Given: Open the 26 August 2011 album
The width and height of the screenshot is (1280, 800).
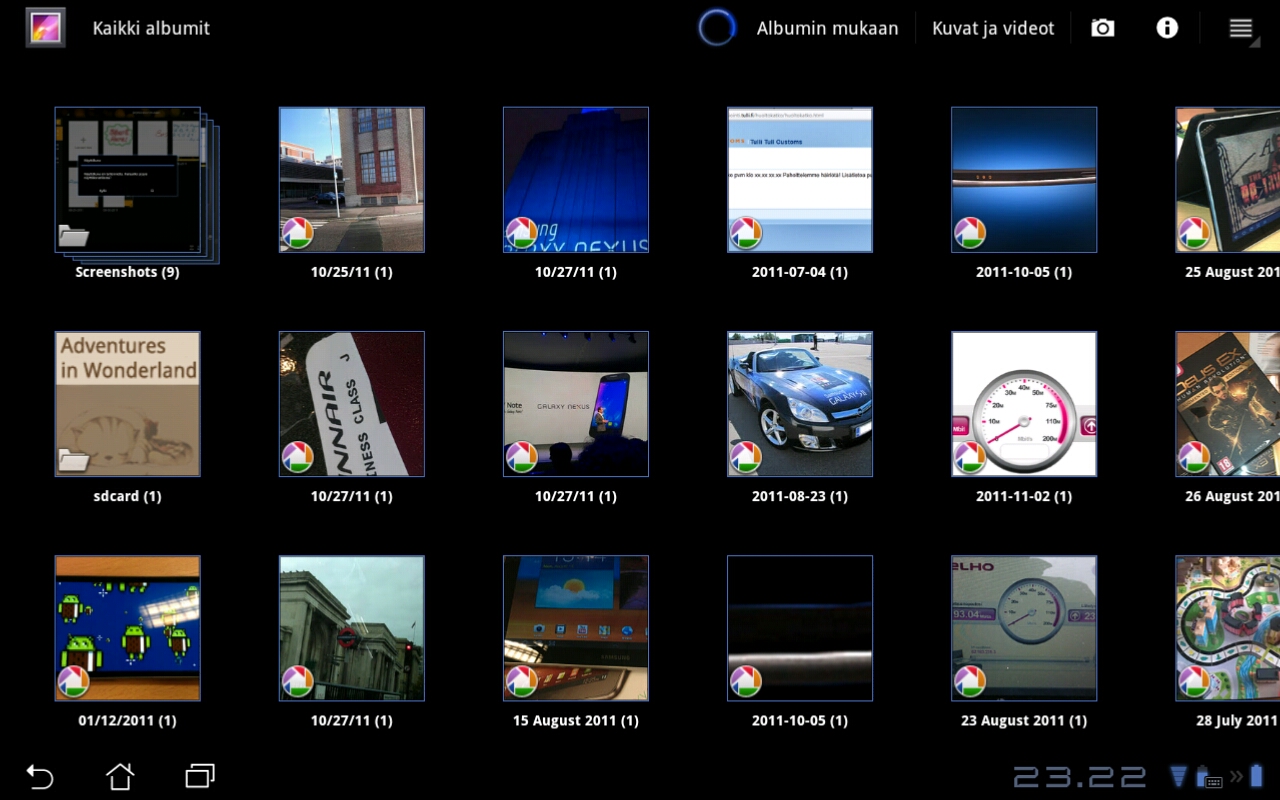Looking at the screenshot, I should pos(1228,404).
